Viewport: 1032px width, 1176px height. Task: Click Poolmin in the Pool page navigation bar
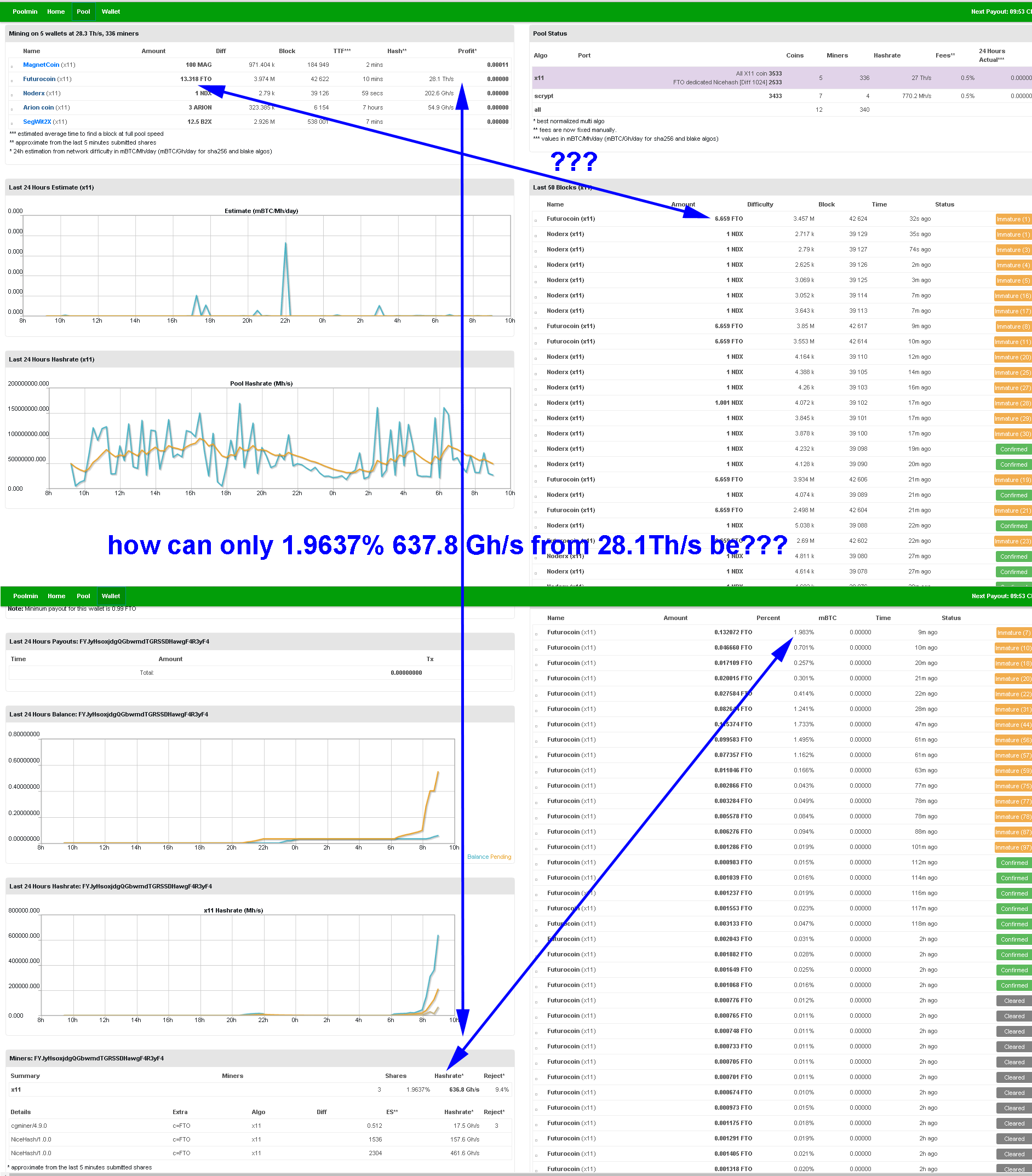point(25,12)
